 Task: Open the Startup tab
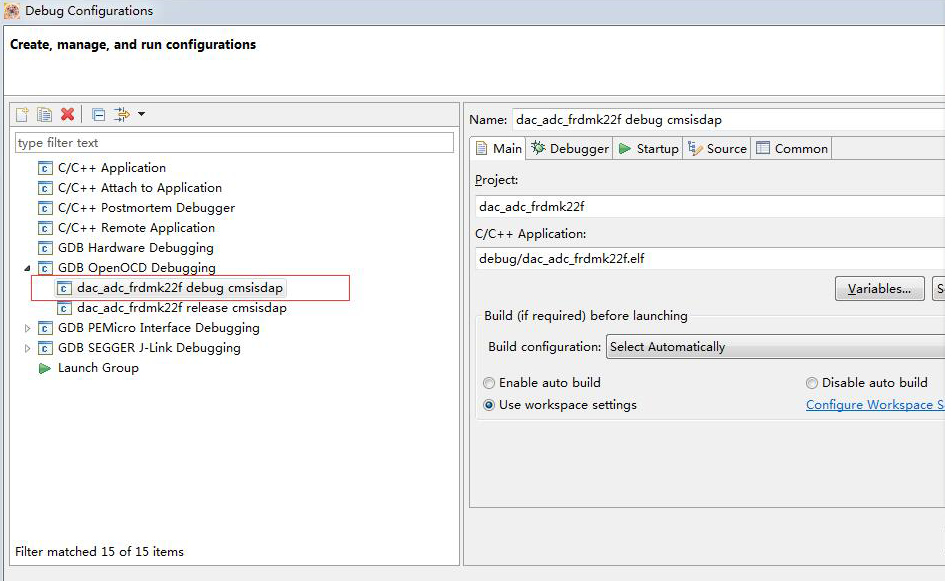pos(648,148)
